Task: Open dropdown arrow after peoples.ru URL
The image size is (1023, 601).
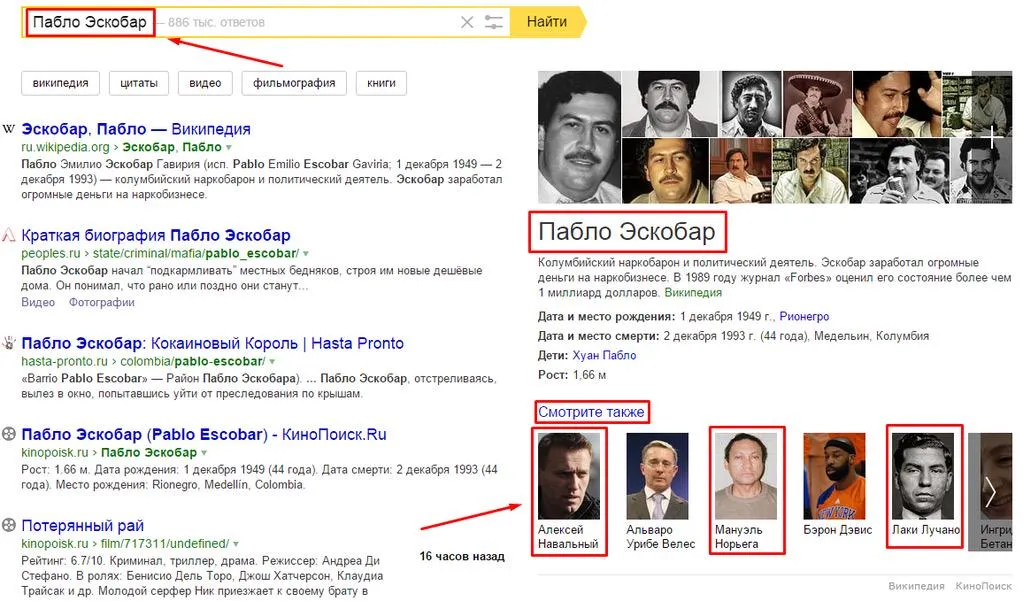Action: coord(306,253)
